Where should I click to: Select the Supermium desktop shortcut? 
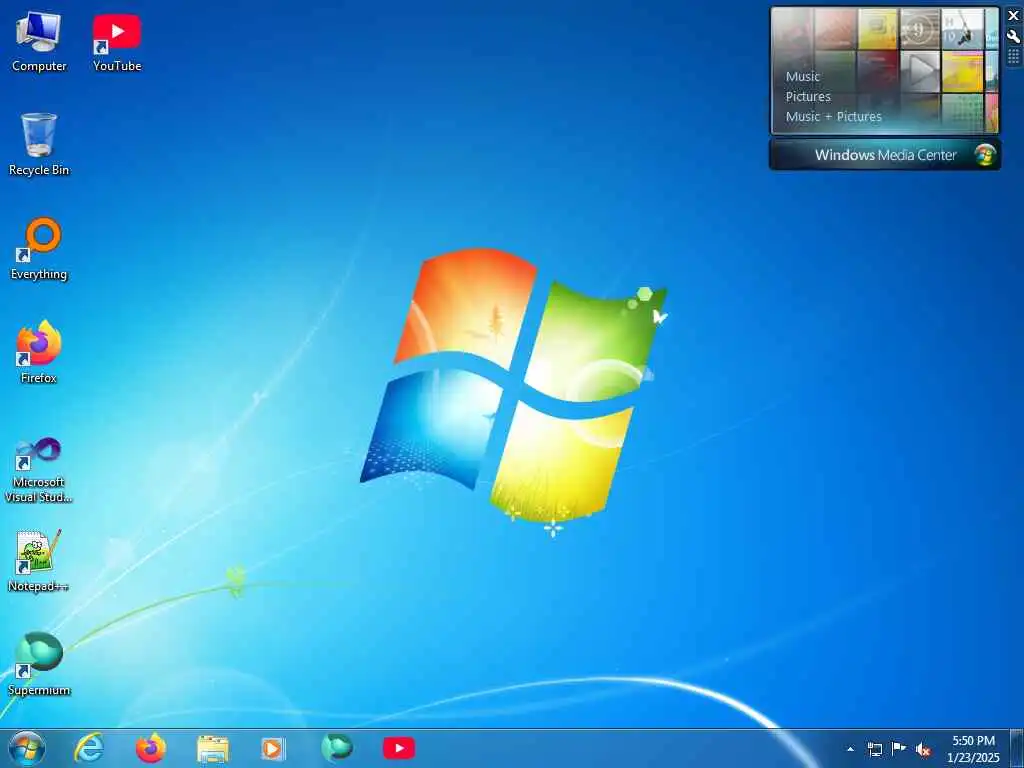[x=39, y=664]
